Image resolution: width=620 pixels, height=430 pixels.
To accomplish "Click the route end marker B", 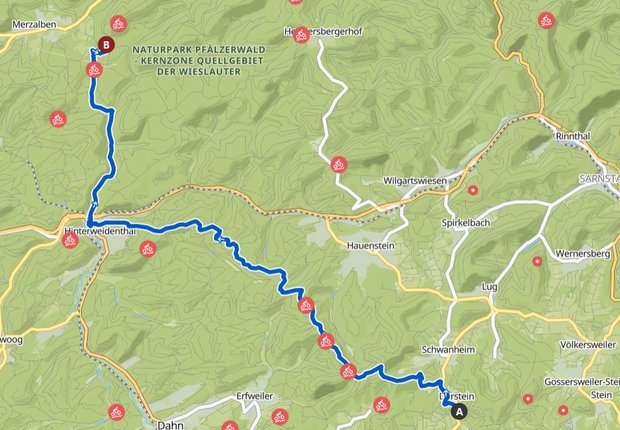I will (x=106, y=45).
